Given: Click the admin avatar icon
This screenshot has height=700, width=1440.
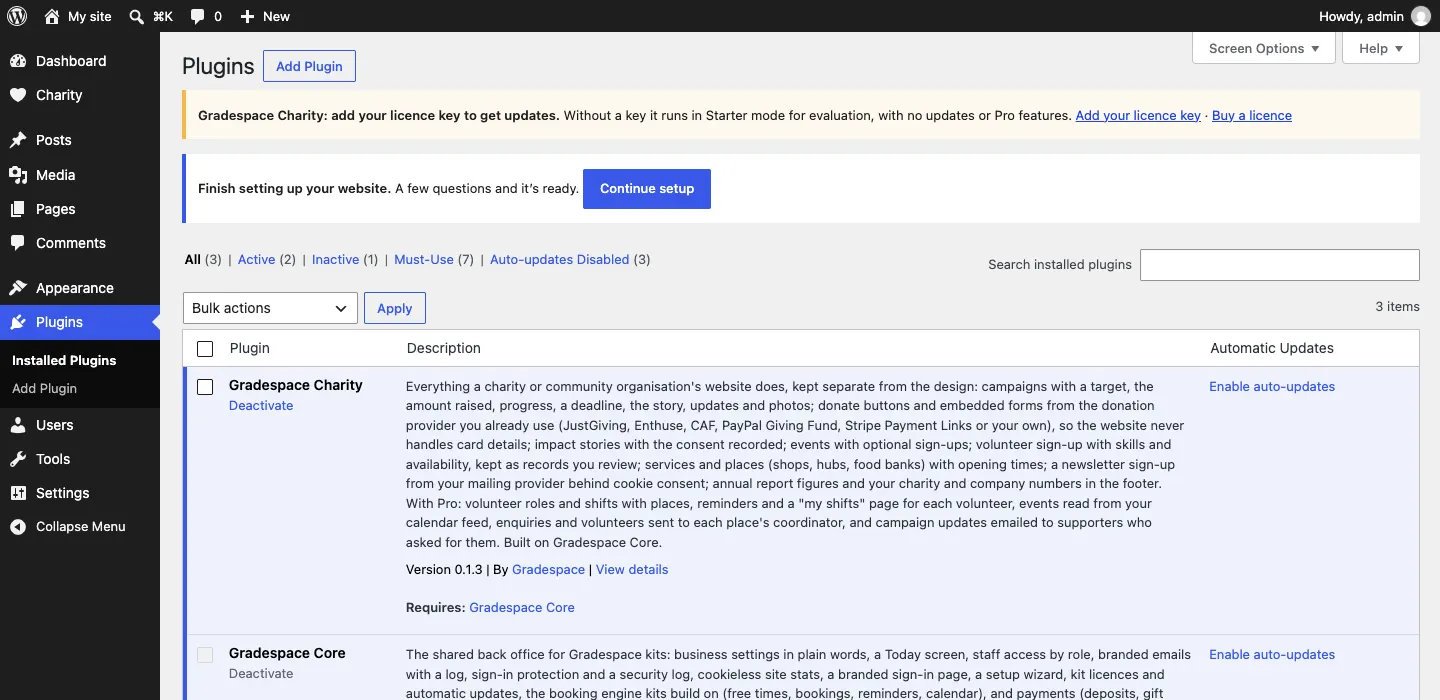Looking at the screenshot, I should 1420,16.
